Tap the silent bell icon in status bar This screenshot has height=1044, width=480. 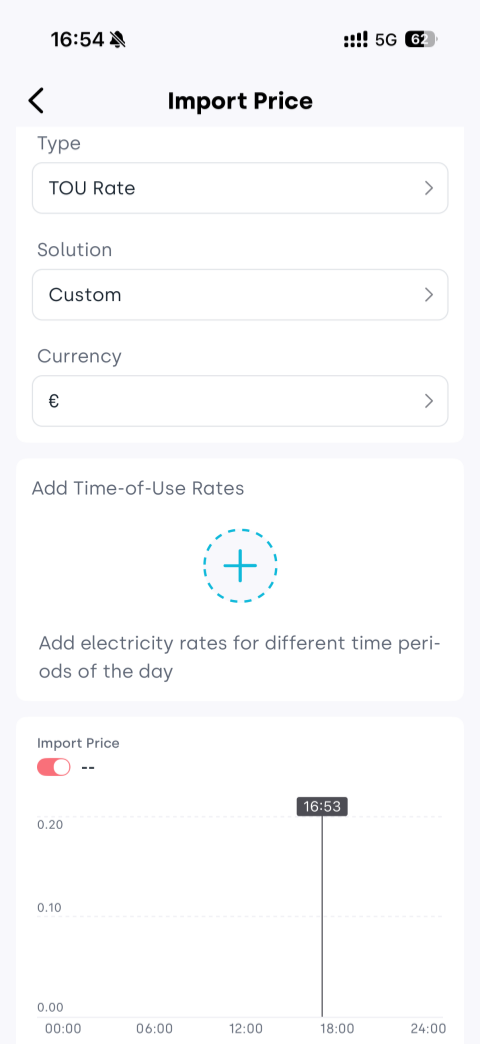coord(119,41)
